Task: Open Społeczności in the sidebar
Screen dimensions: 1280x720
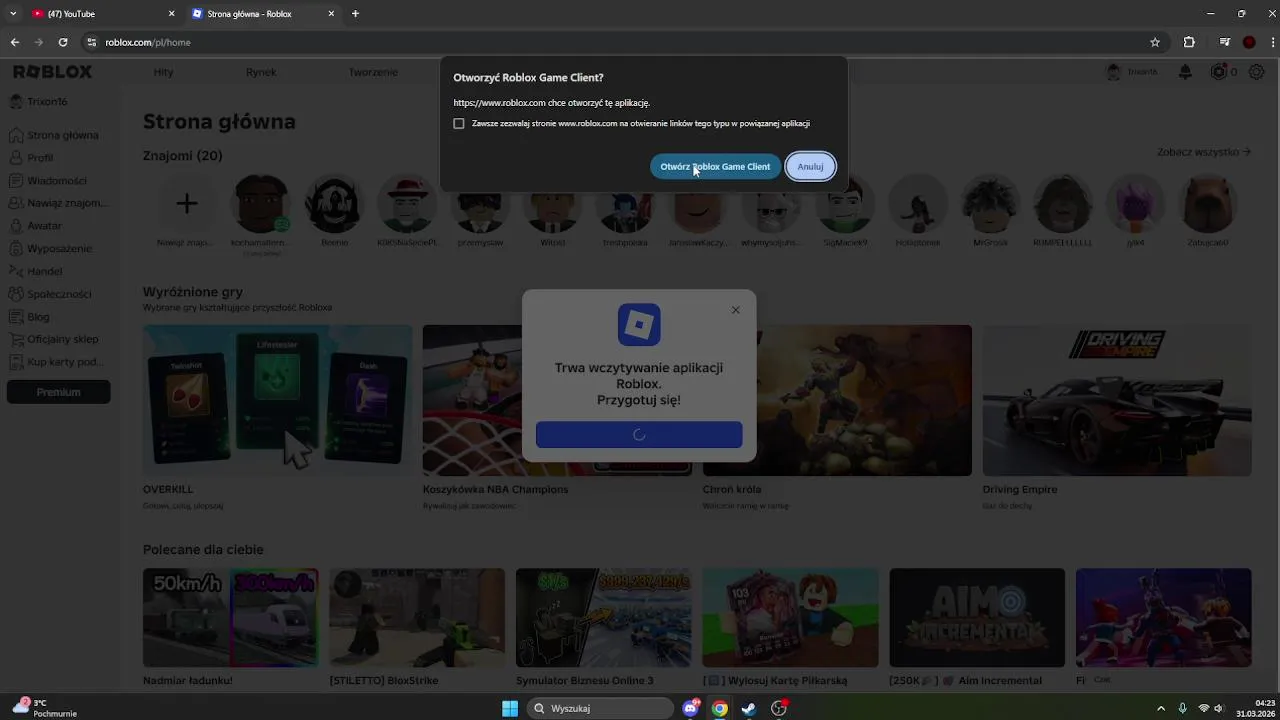Action: pyautogui.click(x=50, y=294)
